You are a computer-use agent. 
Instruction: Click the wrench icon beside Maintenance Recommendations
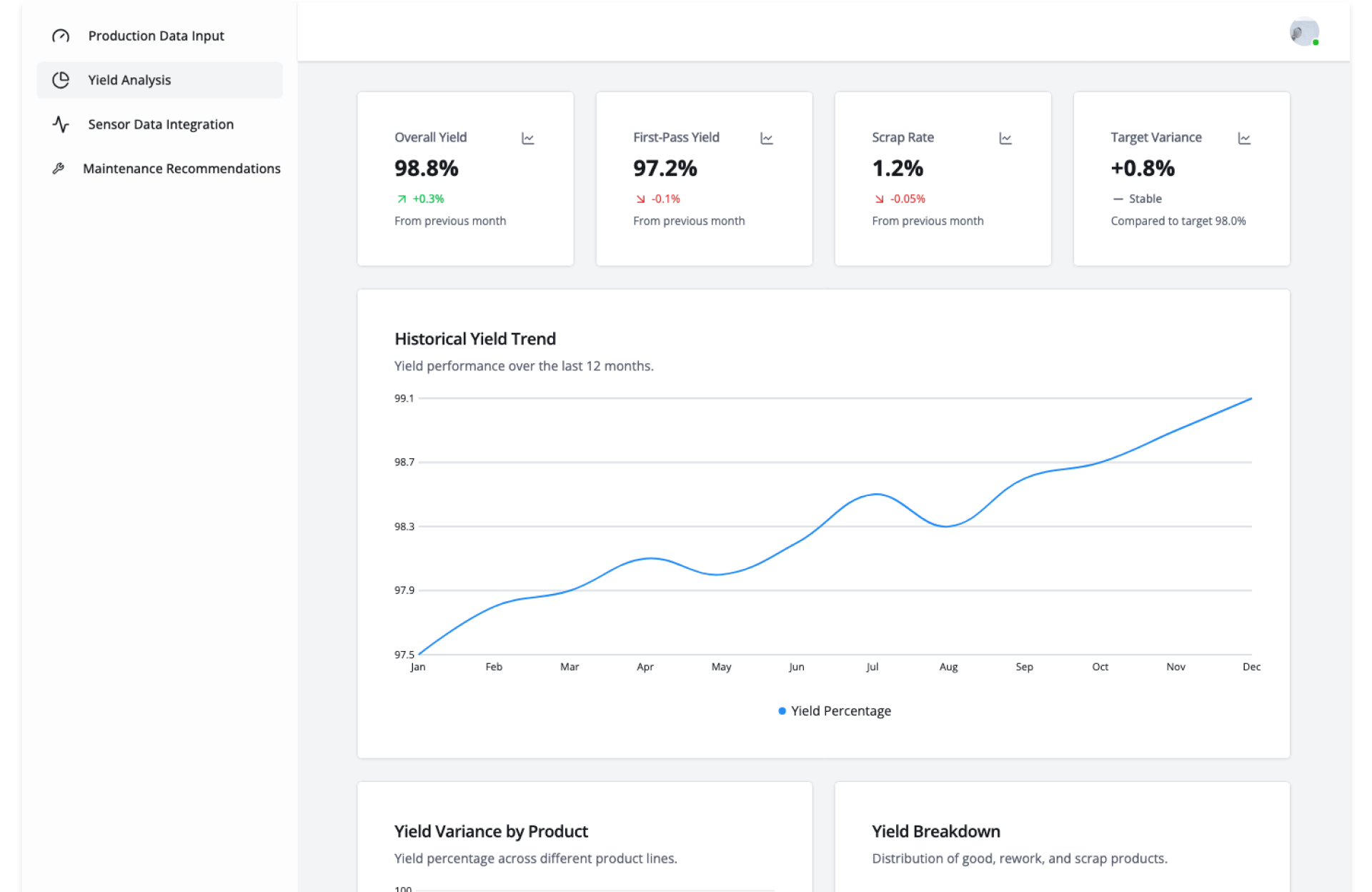click(x=59, y=169)
